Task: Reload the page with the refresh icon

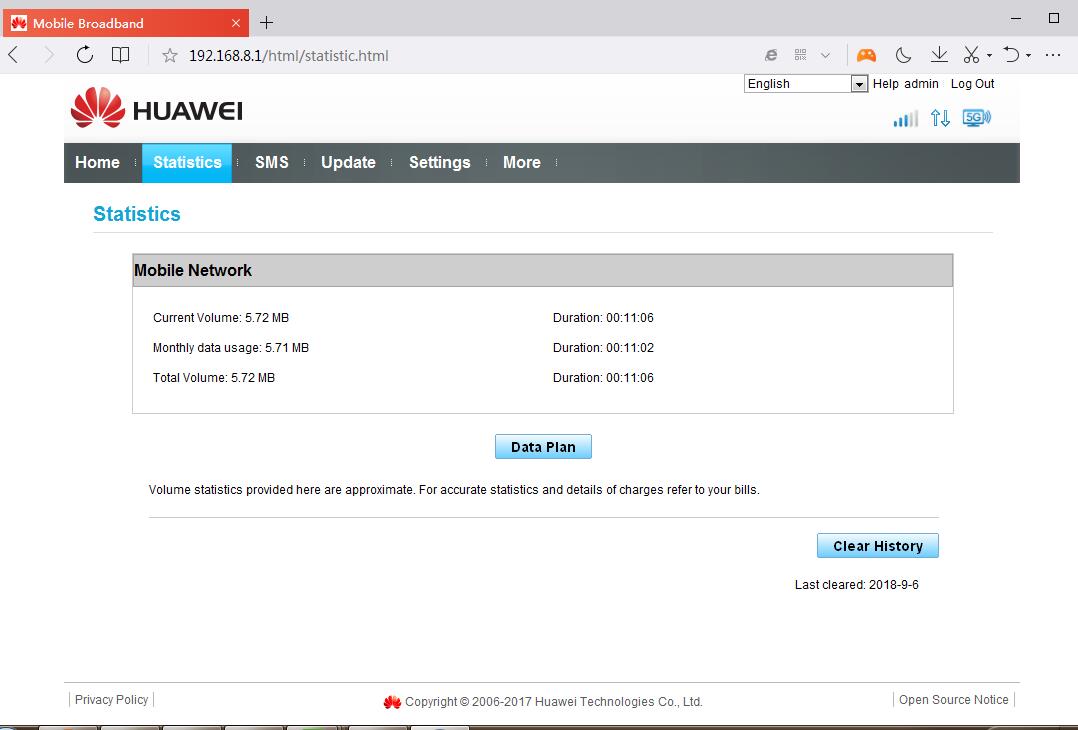Action: (x=84, y=55)
